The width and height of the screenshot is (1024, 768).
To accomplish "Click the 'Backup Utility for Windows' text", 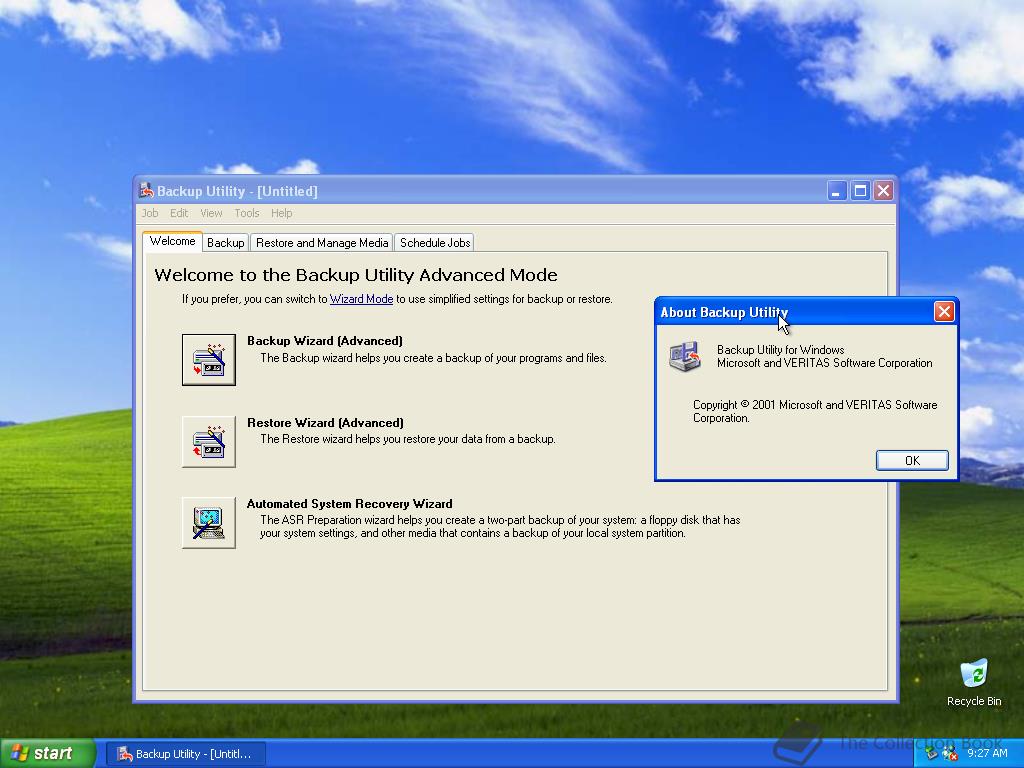I will point(780,350).
